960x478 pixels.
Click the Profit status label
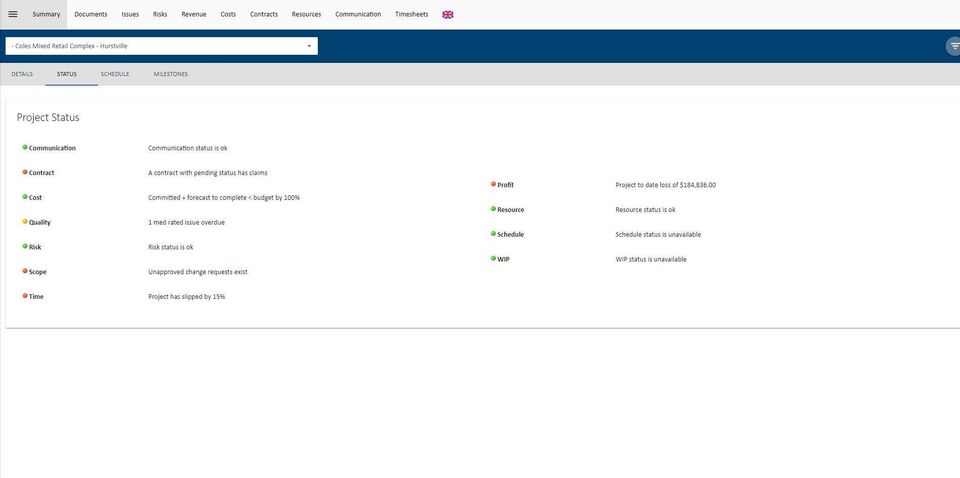(506, 185)
